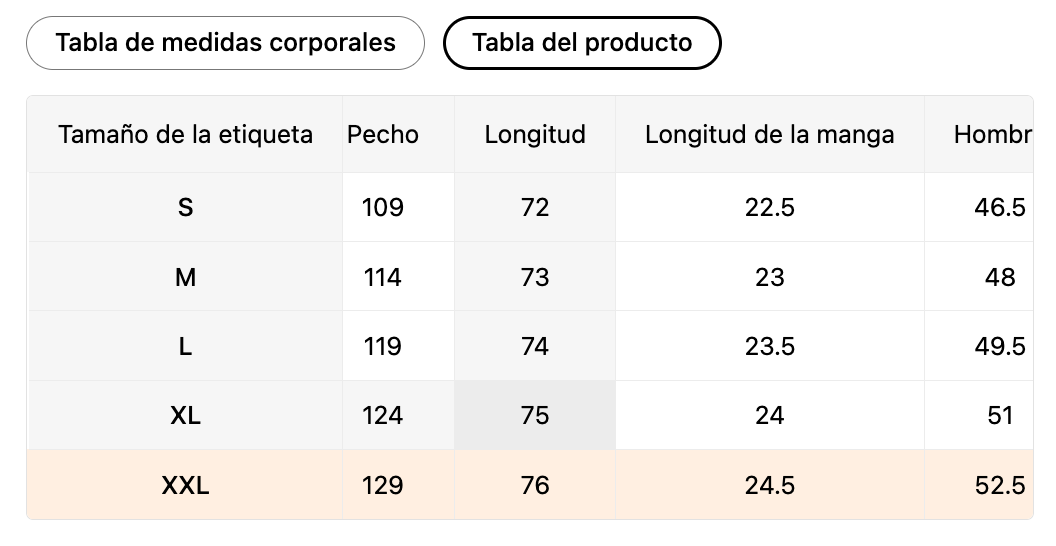Click the partially visible Hombro column header
Screen dimensions: 1056x546
click(x=991, y=134)
